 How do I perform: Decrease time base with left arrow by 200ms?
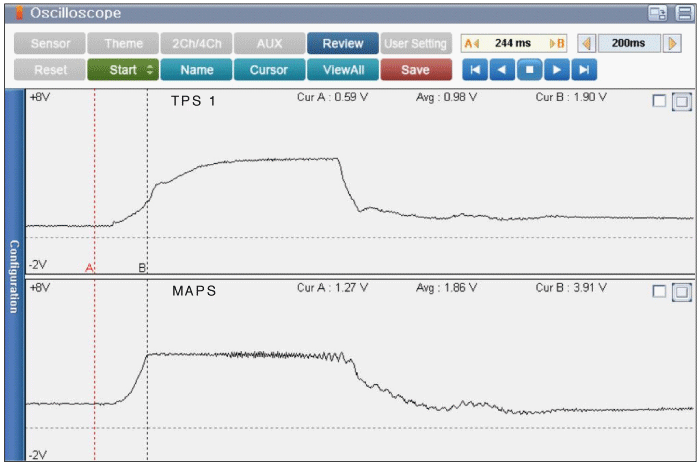click(586, 43)
